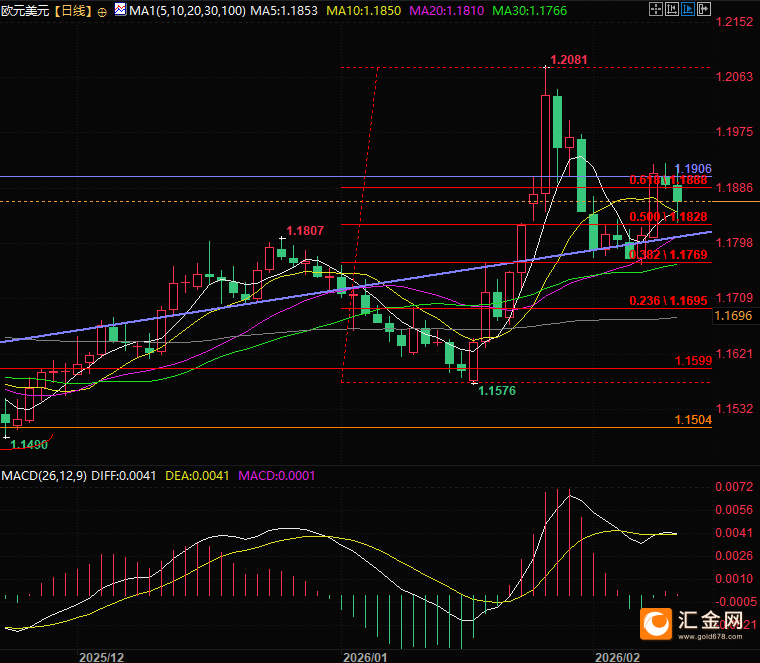Select the 0.382 \ 1.1769 Fibonacci label
The image size is (760, 663).
click(x=668, y=254)
